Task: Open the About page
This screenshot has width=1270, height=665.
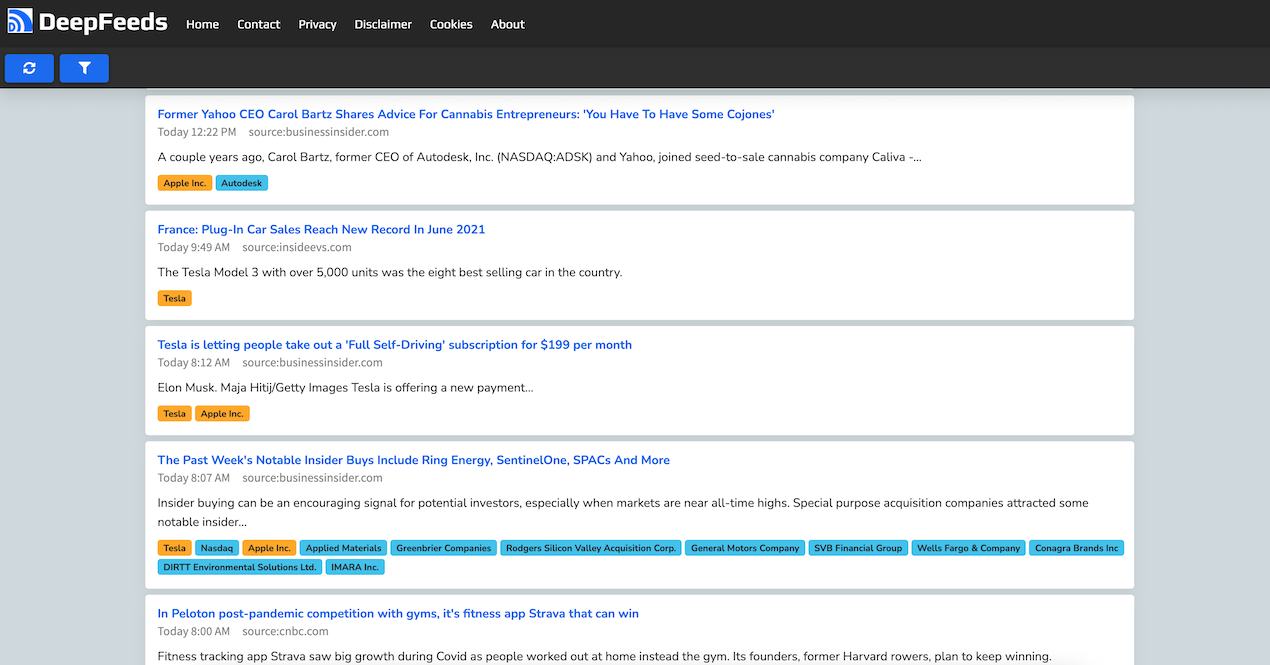Action: coord(508,24)
